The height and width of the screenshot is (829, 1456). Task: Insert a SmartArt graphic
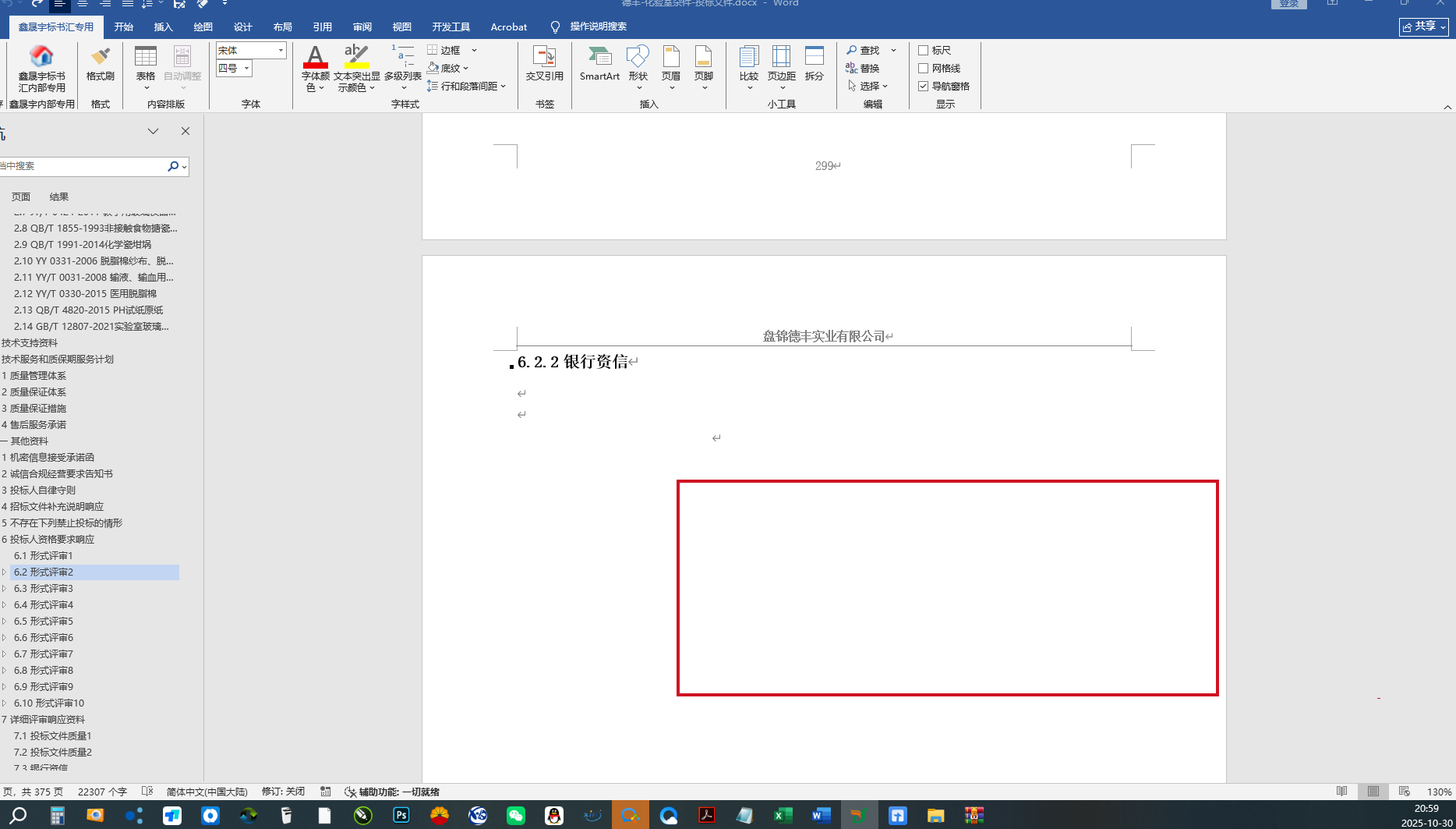[599, 64]
